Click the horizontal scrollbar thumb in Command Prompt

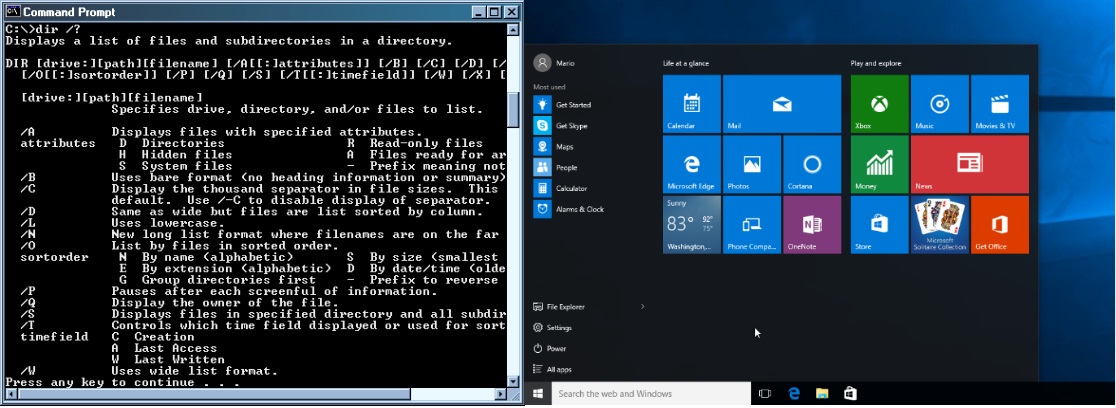coord(214,394)
